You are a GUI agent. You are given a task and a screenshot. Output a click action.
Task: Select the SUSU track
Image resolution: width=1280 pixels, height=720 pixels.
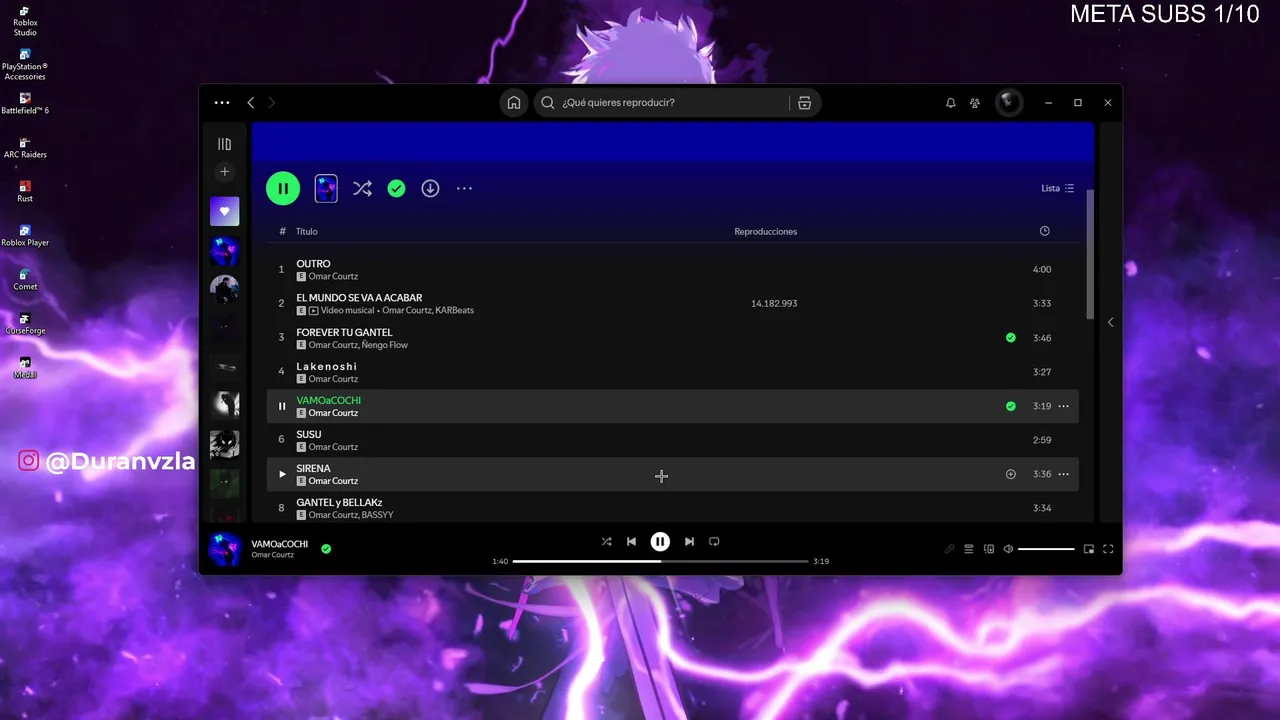[x=672, y=440]
